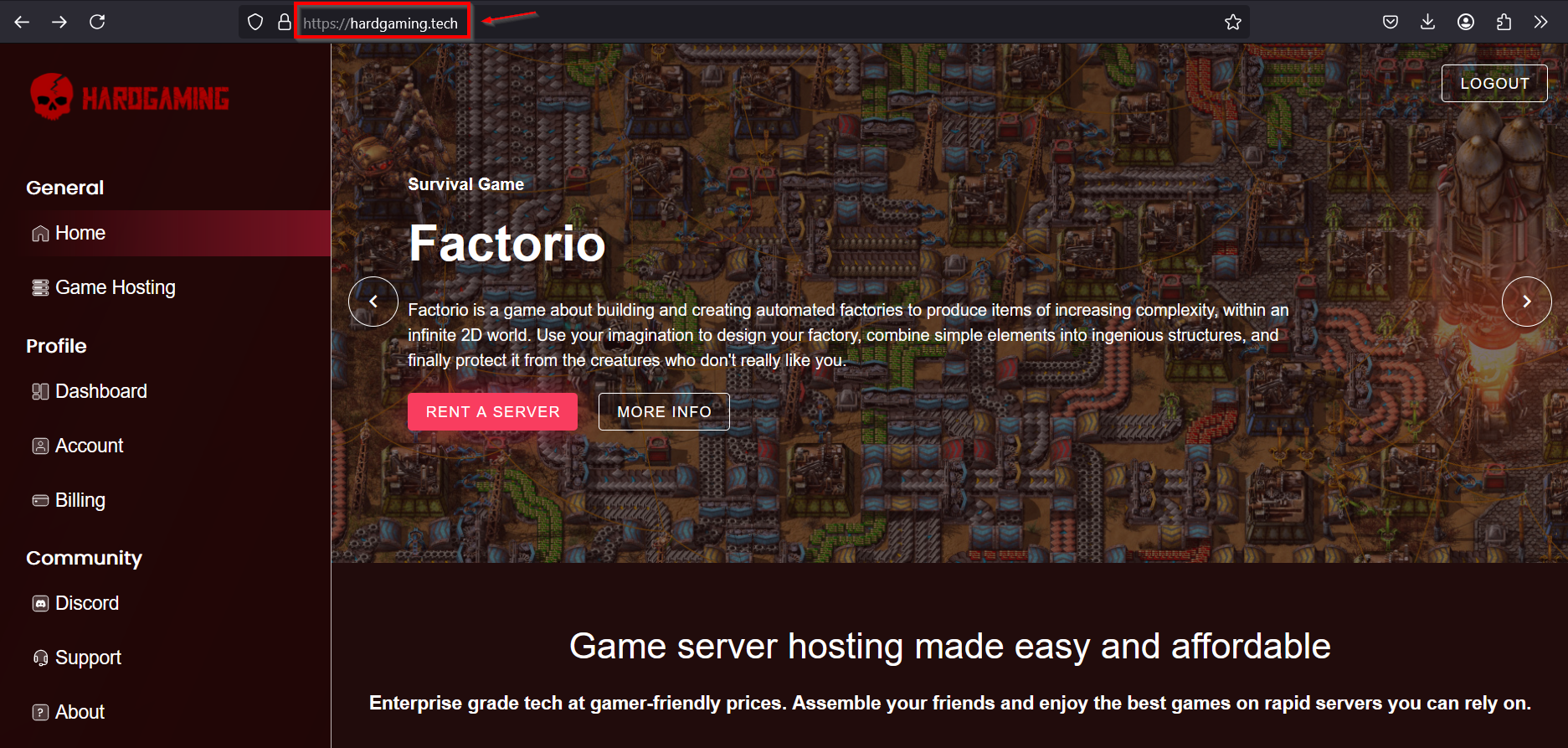Open the Pocket save icon in toolbar

coord(1391,22)
